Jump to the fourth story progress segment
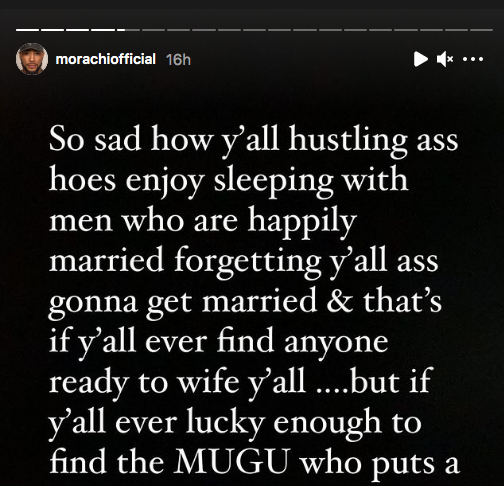504x486 pixels. 103,30
